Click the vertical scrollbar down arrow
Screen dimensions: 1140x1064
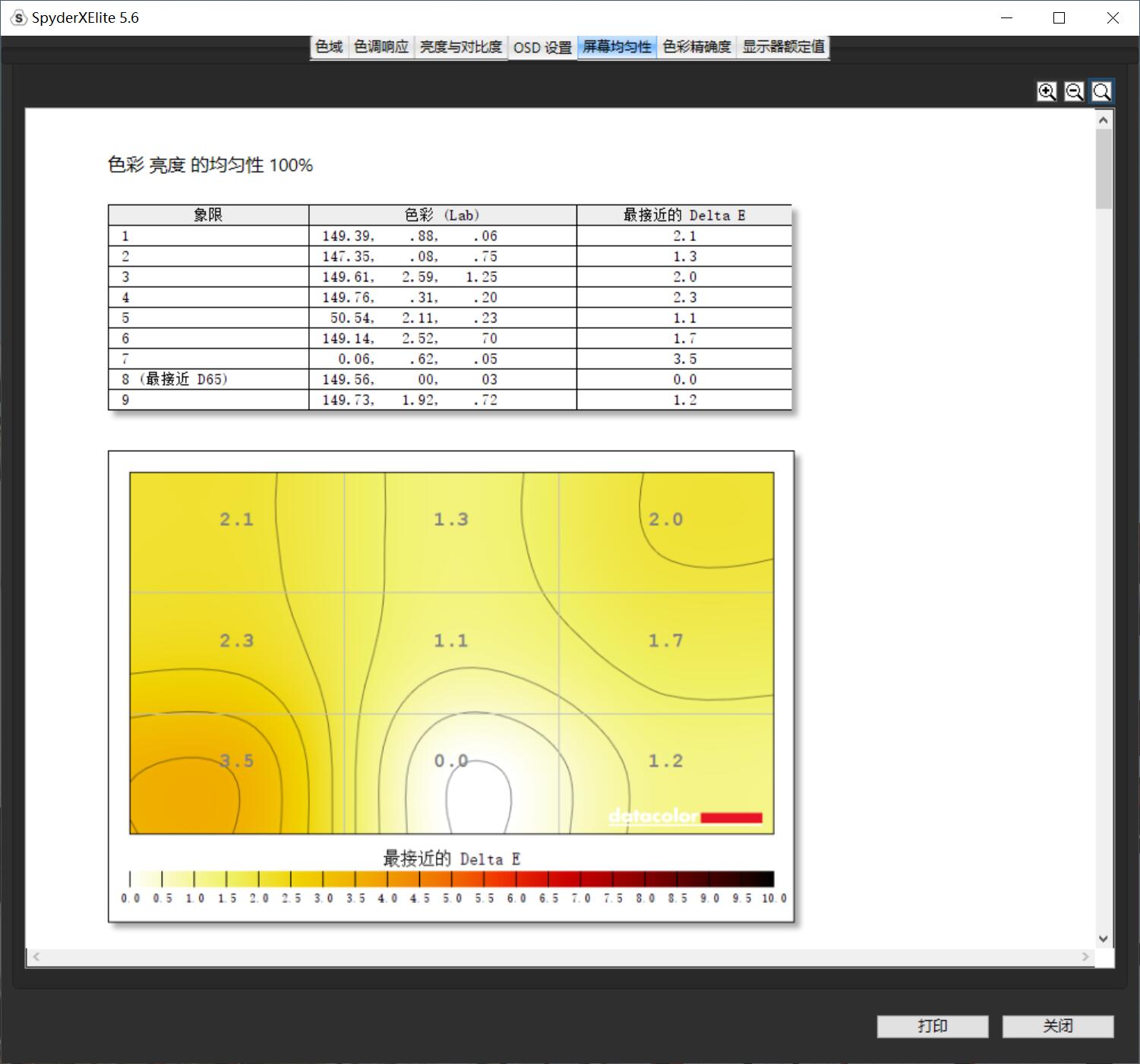(1104, 939)
